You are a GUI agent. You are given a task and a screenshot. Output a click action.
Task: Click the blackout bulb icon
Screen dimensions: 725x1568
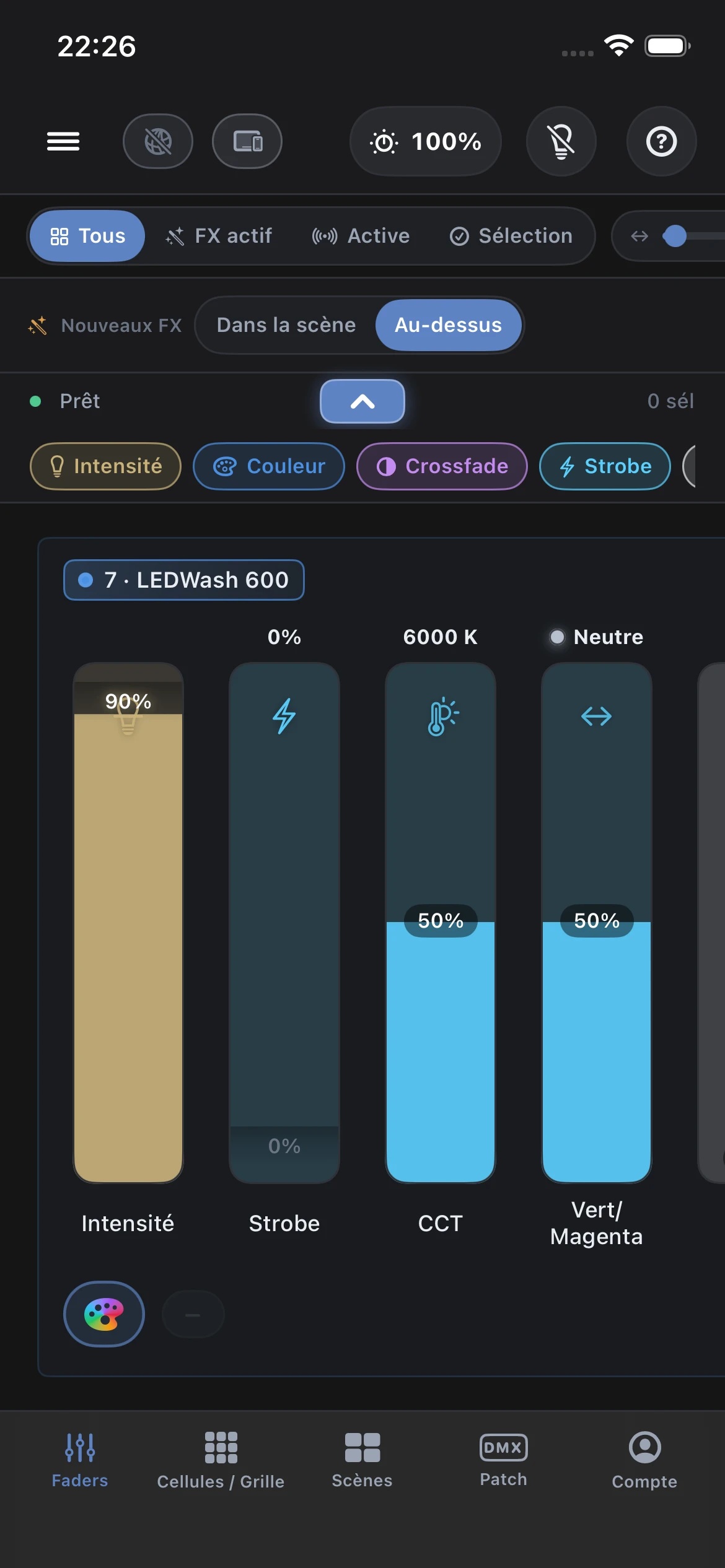pos(561,141)
